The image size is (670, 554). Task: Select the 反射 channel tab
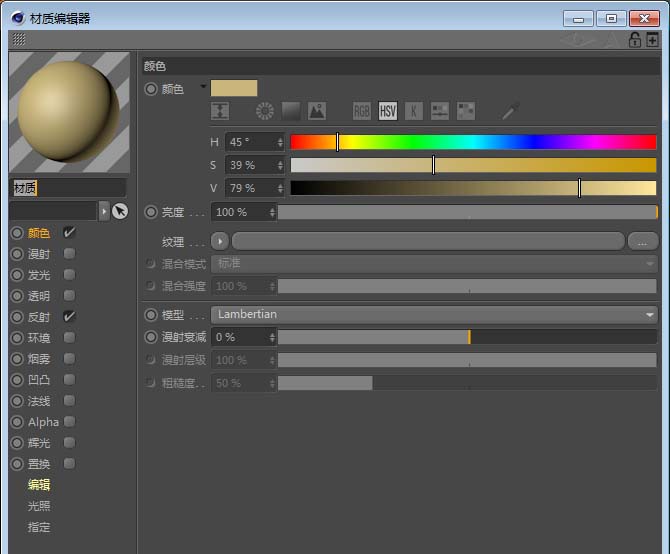39,317
